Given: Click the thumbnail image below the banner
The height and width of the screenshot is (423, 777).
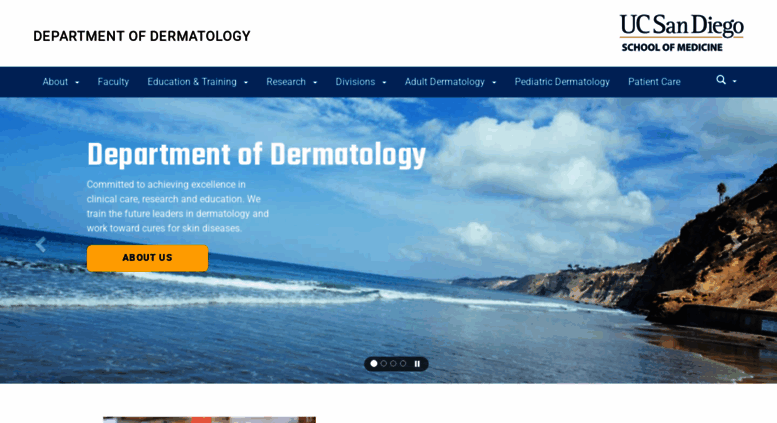Looking at the screenshot, I should coord(209,420).
